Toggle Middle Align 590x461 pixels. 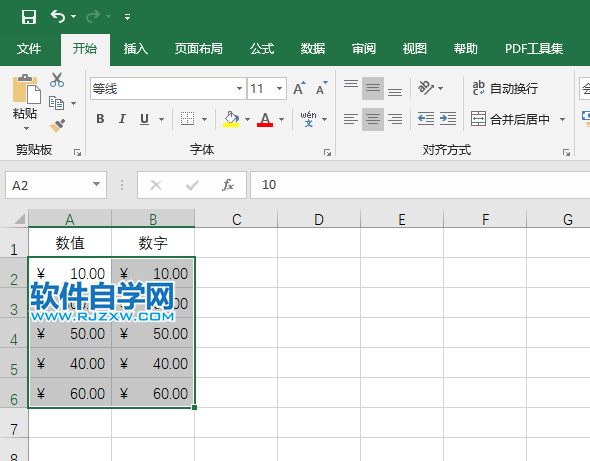(373, 88)
